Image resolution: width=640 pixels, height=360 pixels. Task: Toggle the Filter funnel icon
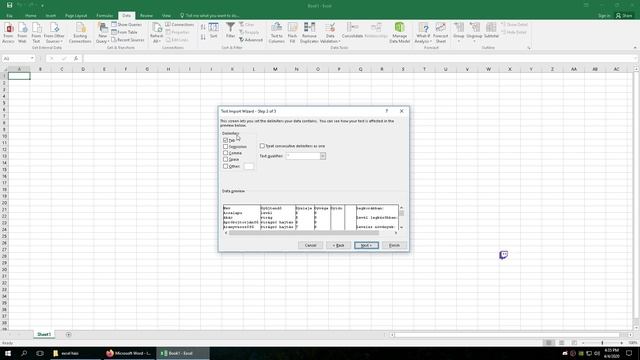(x=230, y=31)
